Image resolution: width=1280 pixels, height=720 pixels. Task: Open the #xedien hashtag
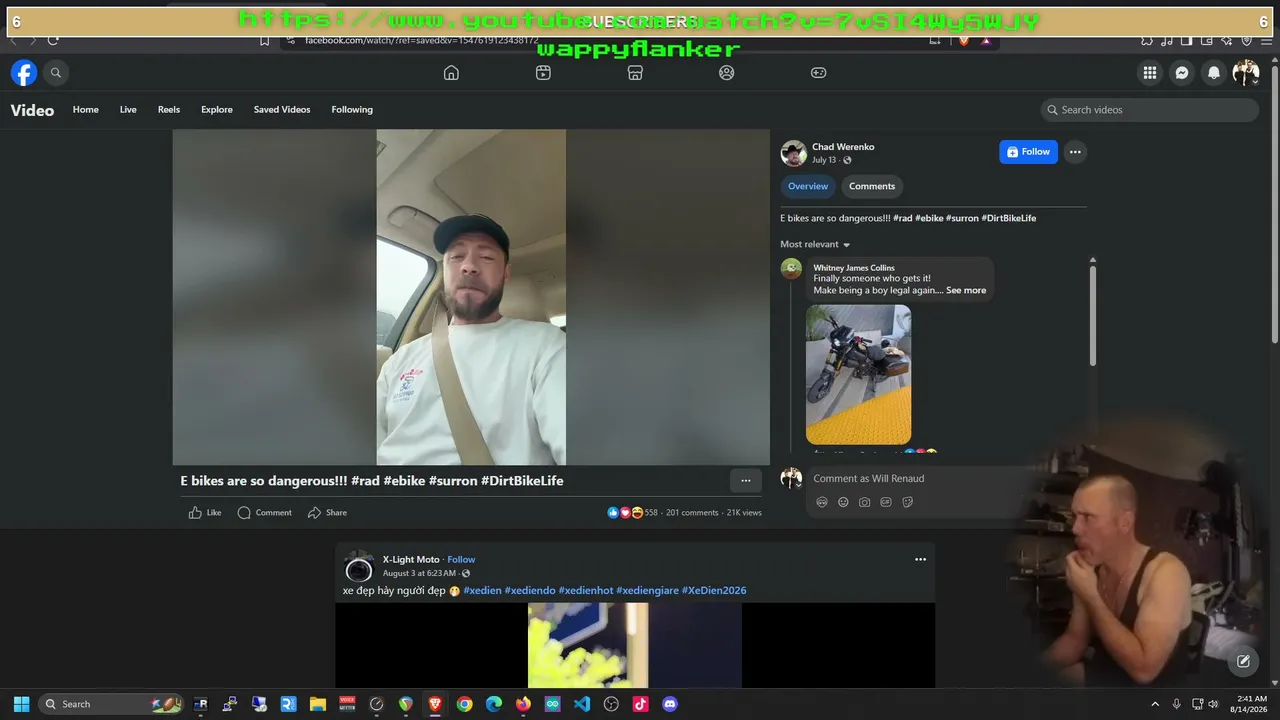click(x=481, y=591)
